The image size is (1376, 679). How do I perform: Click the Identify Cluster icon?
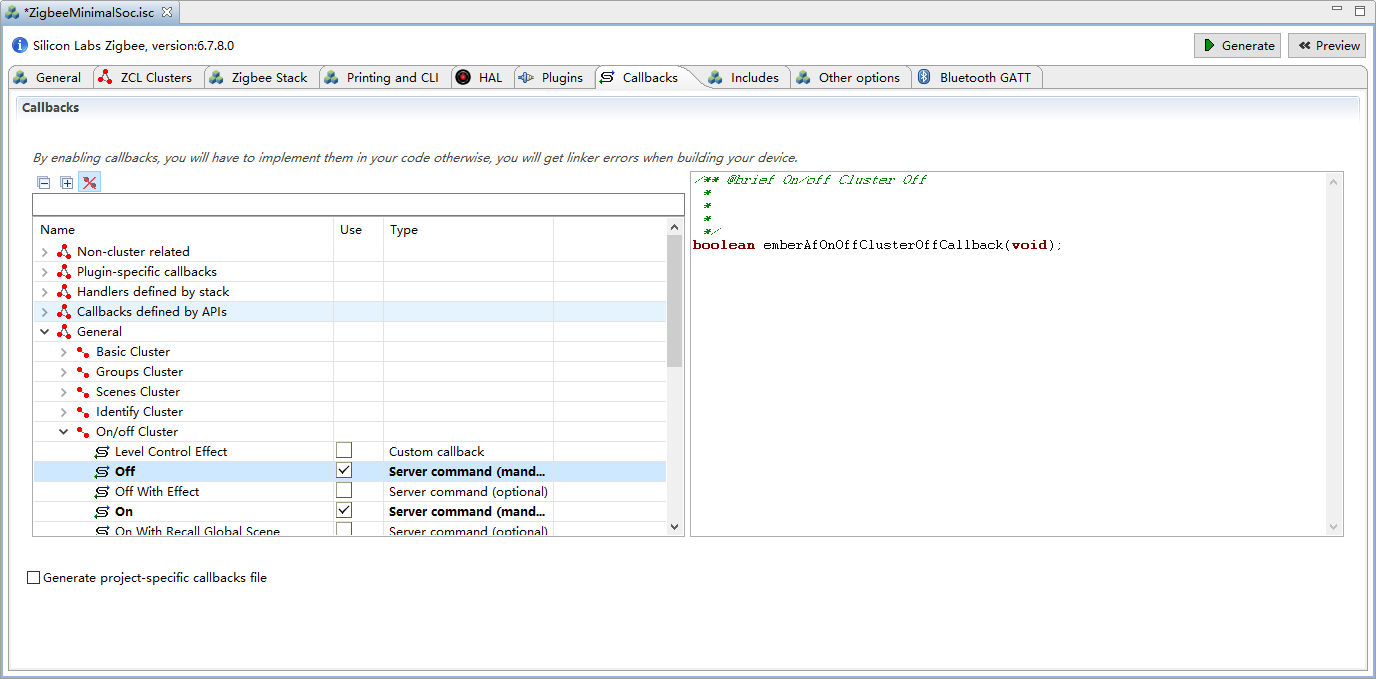click(83, 412)
